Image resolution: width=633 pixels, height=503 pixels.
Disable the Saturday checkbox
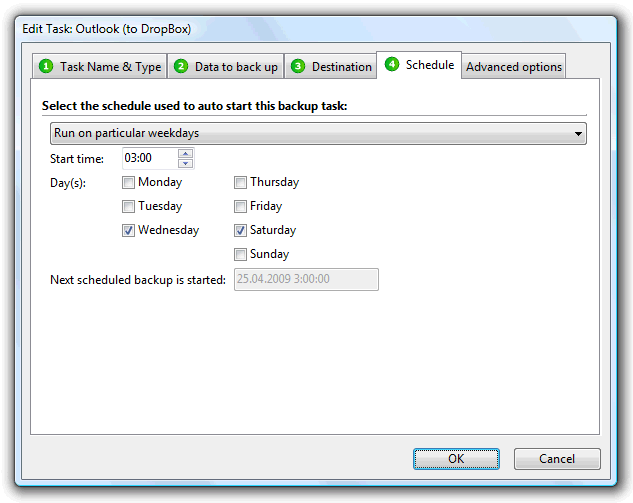point(240,231)
